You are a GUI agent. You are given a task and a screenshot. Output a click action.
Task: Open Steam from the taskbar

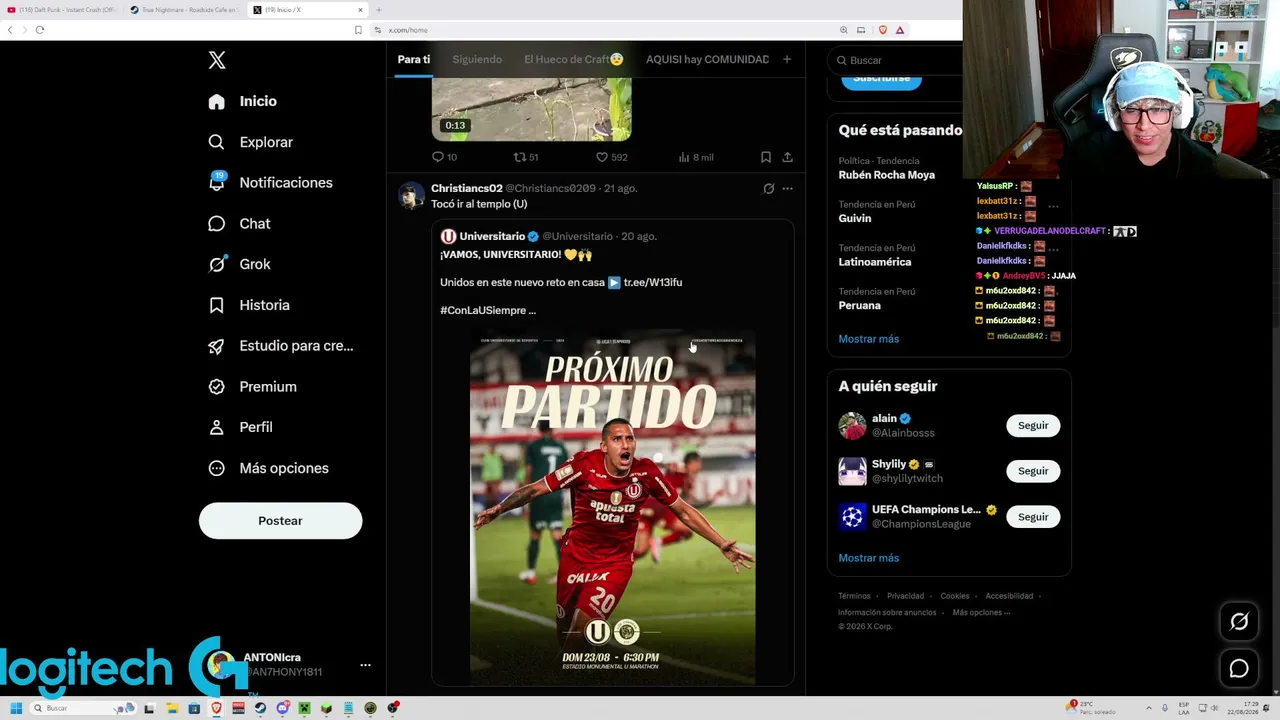coord(261,708)
